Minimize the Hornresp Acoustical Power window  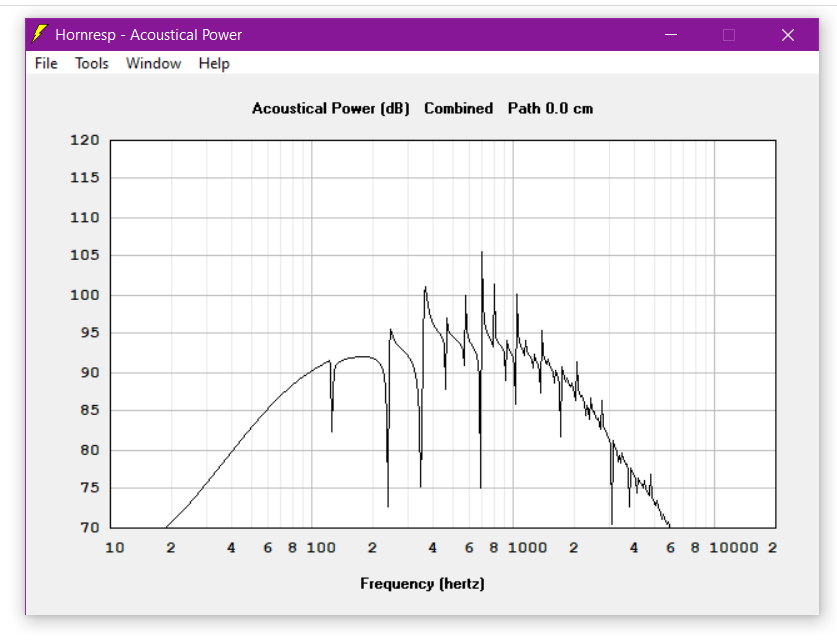[x=671, y=35]
